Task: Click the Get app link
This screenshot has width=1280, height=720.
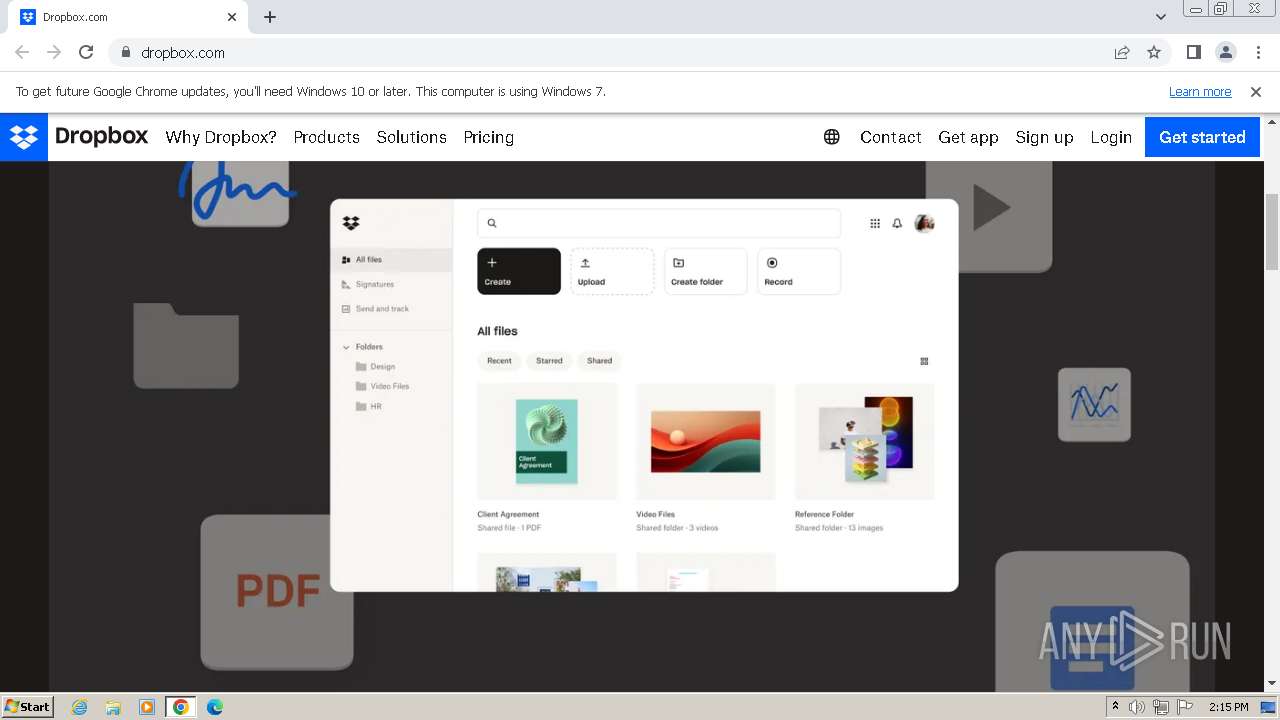Action: point(968,137)
